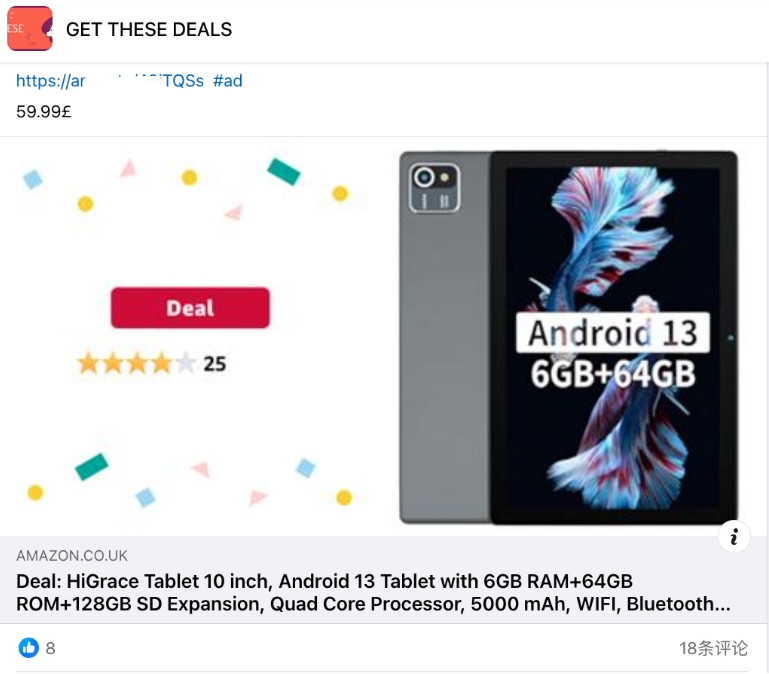Screen dimensions: 769x674
Task: Click the rating count 25
Action: [215, 364]
